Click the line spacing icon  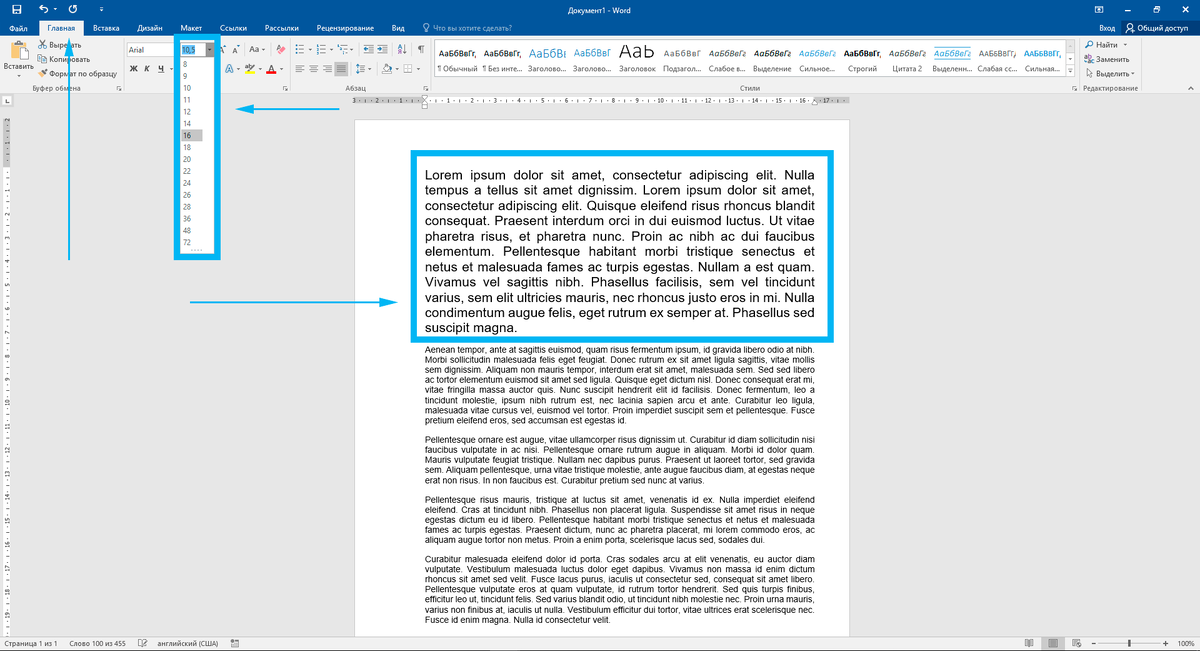click(360, 69)
